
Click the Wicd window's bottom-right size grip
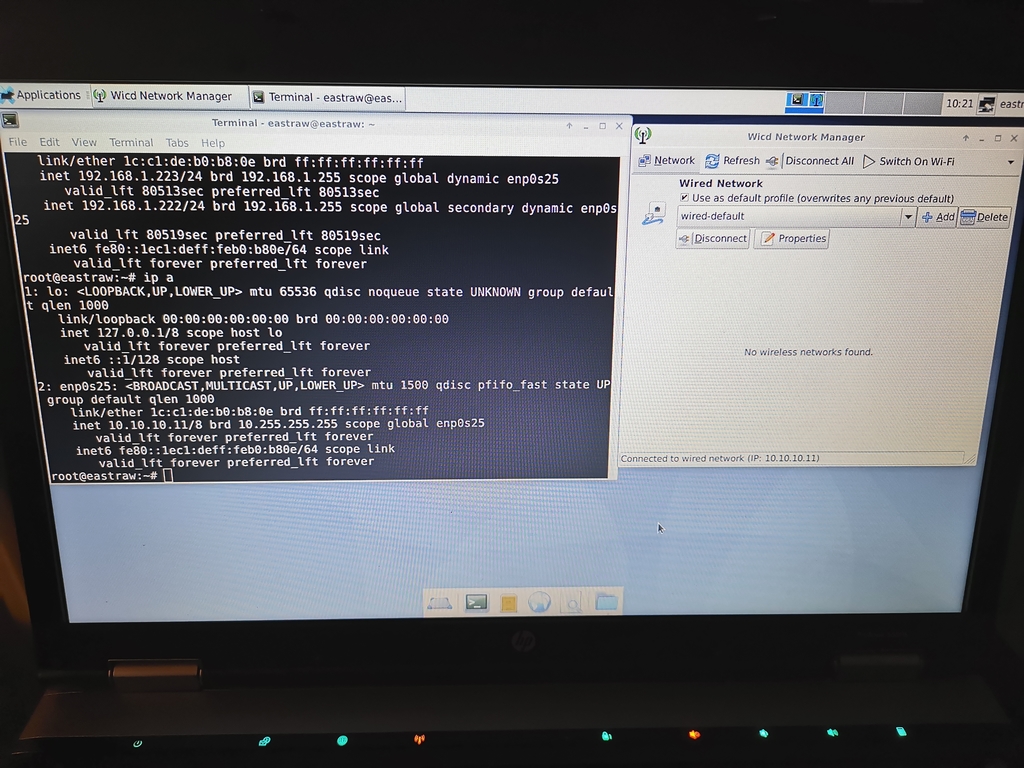tap(970, 460)
